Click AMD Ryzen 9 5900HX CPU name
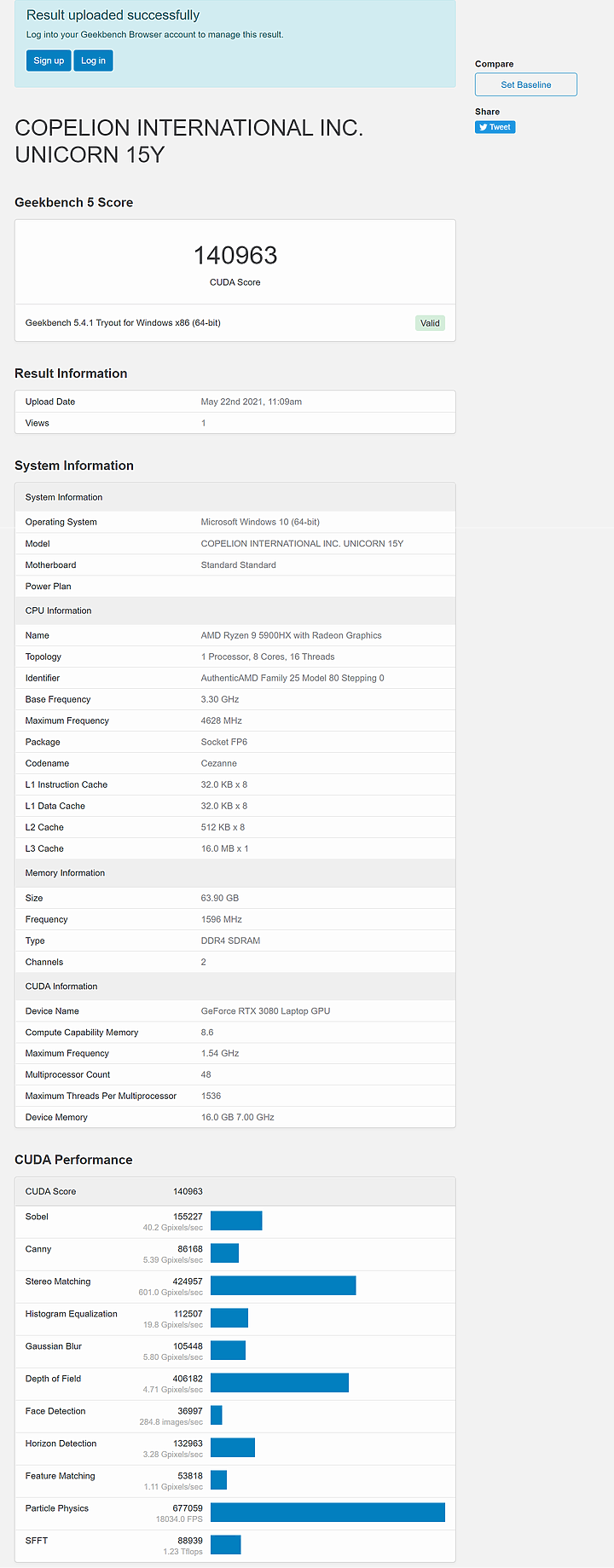This screenshot has height=1568, width=614. click(292, 635)
